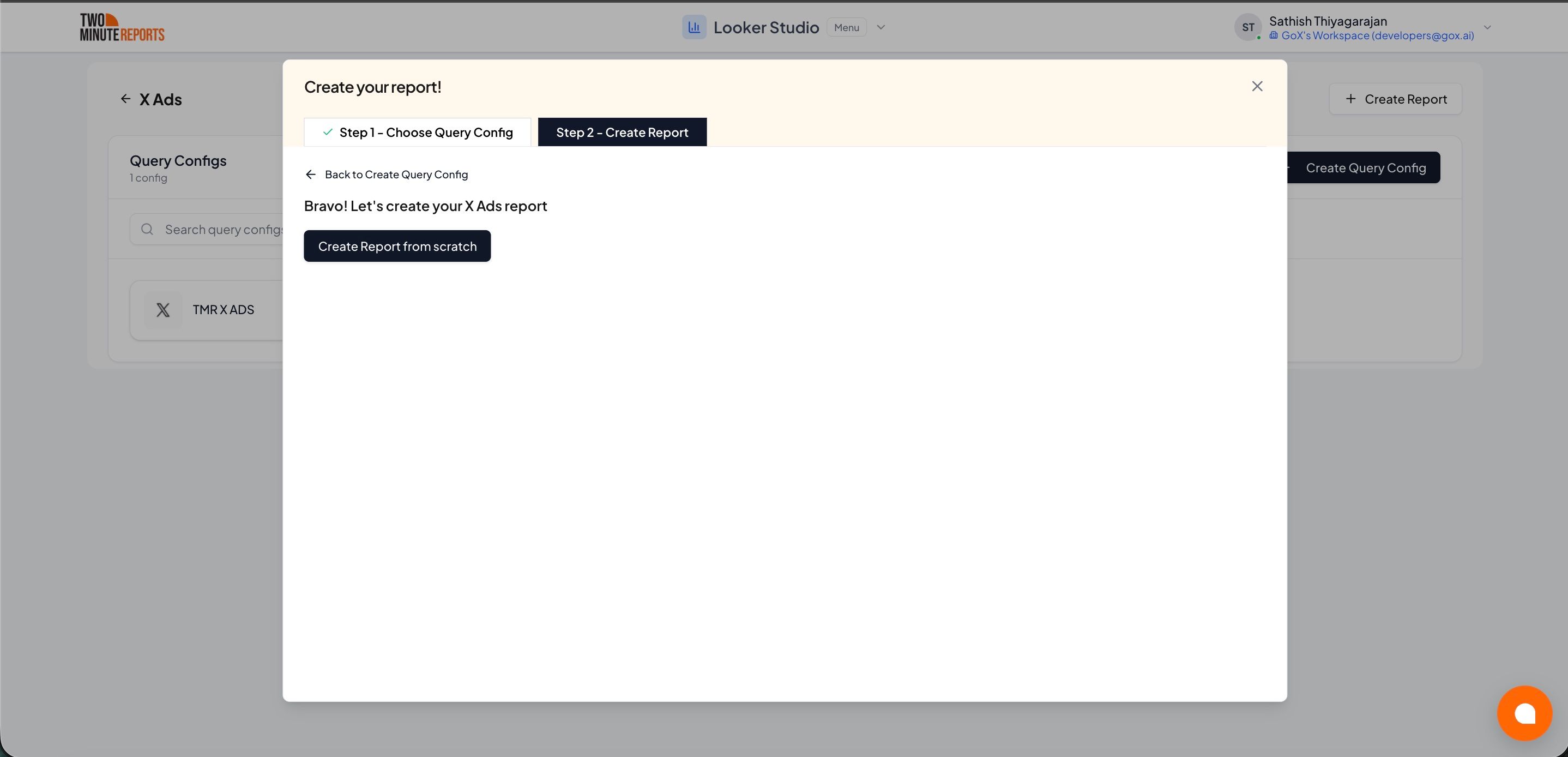This screenshot has height=757, width=1568.
Task: Select the Step 2 – Create Report tab
Action: (622, 131)
